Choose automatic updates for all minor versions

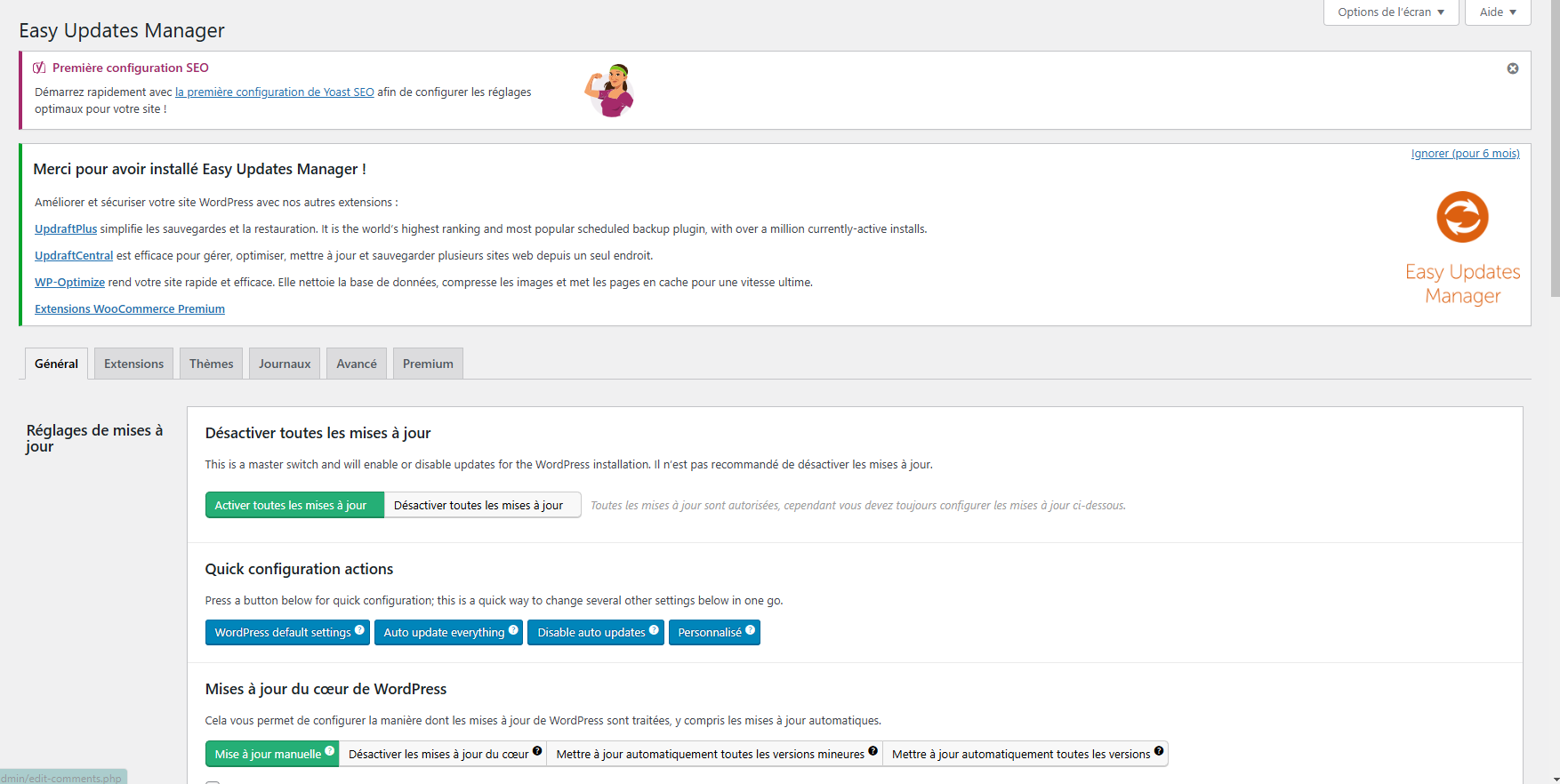(x=715, y=754)
